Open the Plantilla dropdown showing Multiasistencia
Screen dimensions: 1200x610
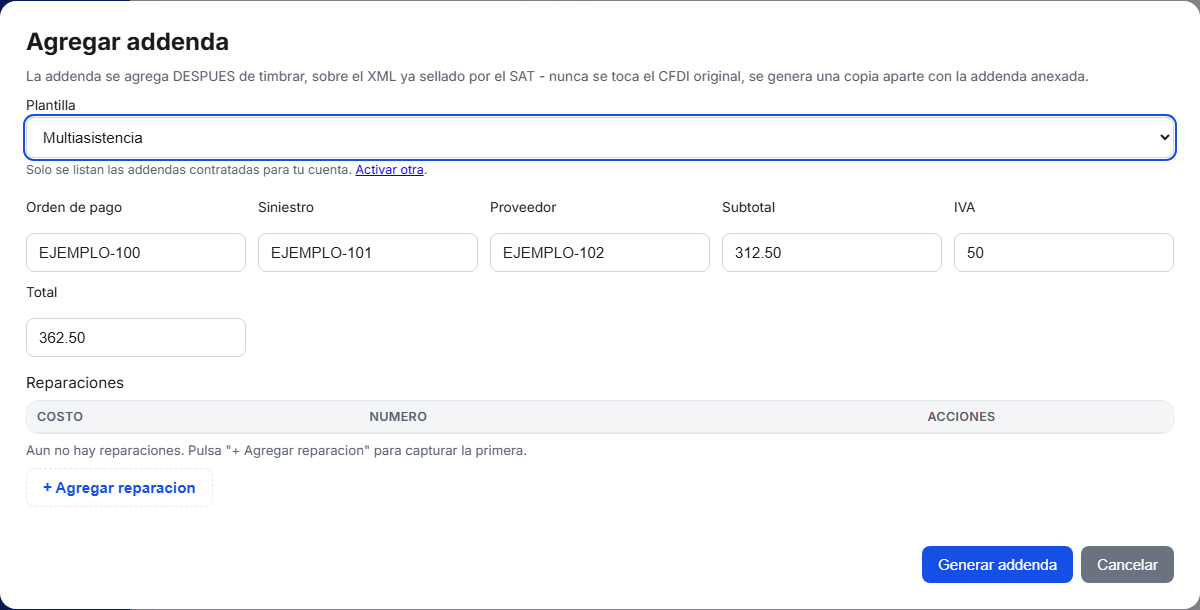pos(600,137)
